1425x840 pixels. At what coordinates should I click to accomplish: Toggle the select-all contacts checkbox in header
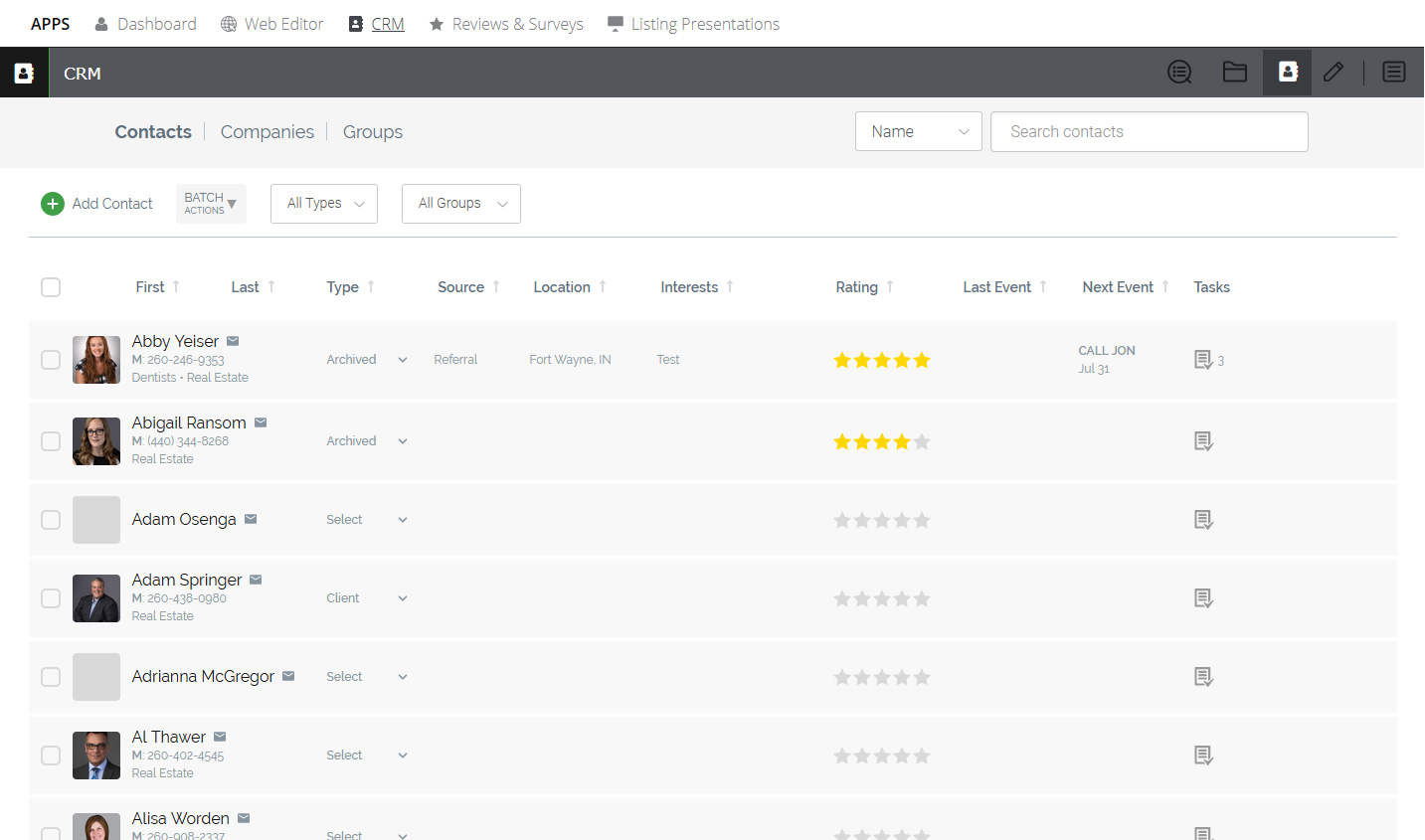(x=51, y=287)
